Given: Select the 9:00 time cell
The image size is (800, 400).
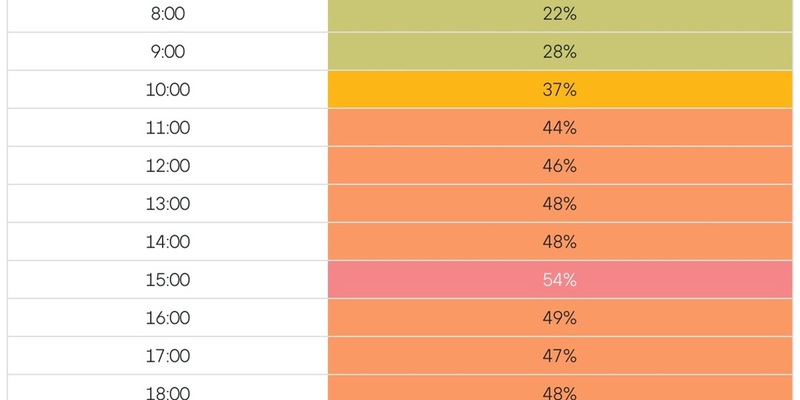Looking at the screenshot, I should click(x=167, y=52).
